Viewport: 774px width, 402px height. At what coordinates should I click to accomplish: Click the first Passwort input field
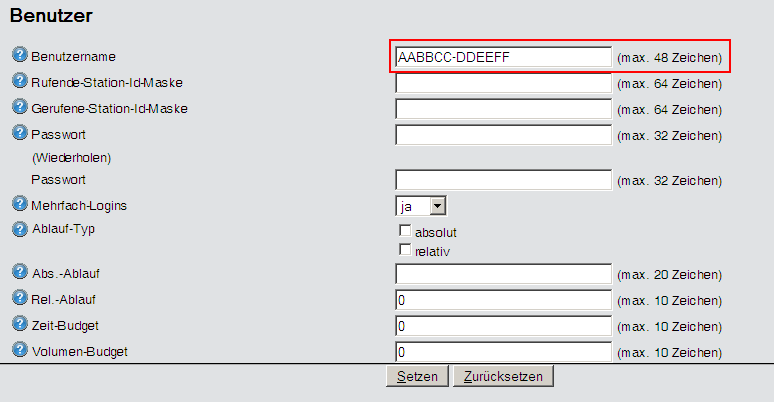(503, 134)
